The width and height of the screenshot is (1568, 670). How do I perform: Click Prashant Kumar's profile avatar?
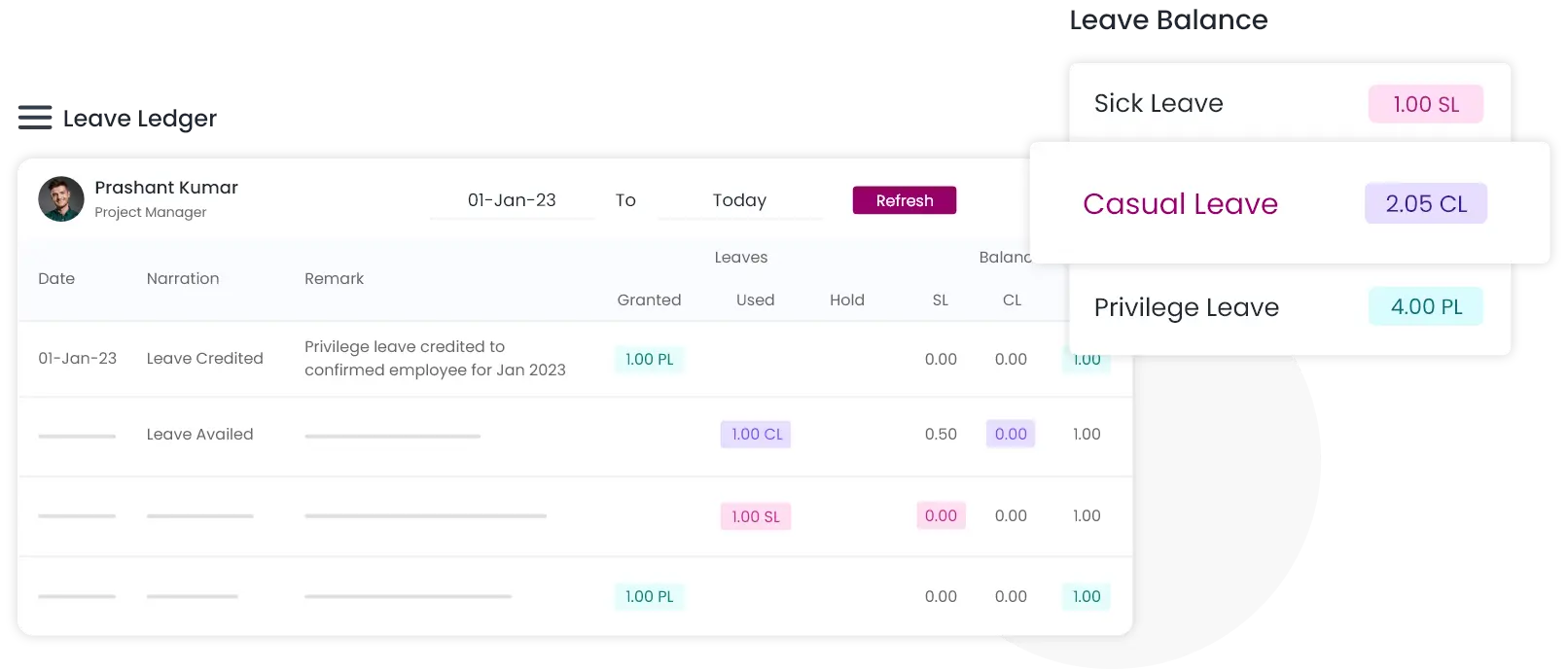pos(60,199)
